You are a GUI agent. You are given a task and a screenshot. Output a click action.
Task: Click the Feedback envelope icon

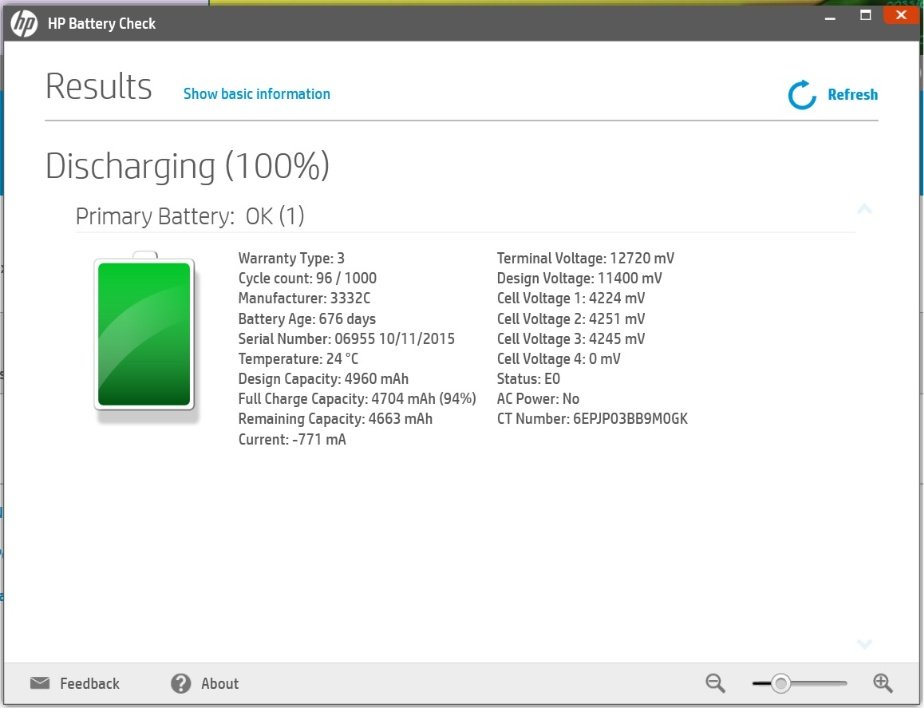40,684
